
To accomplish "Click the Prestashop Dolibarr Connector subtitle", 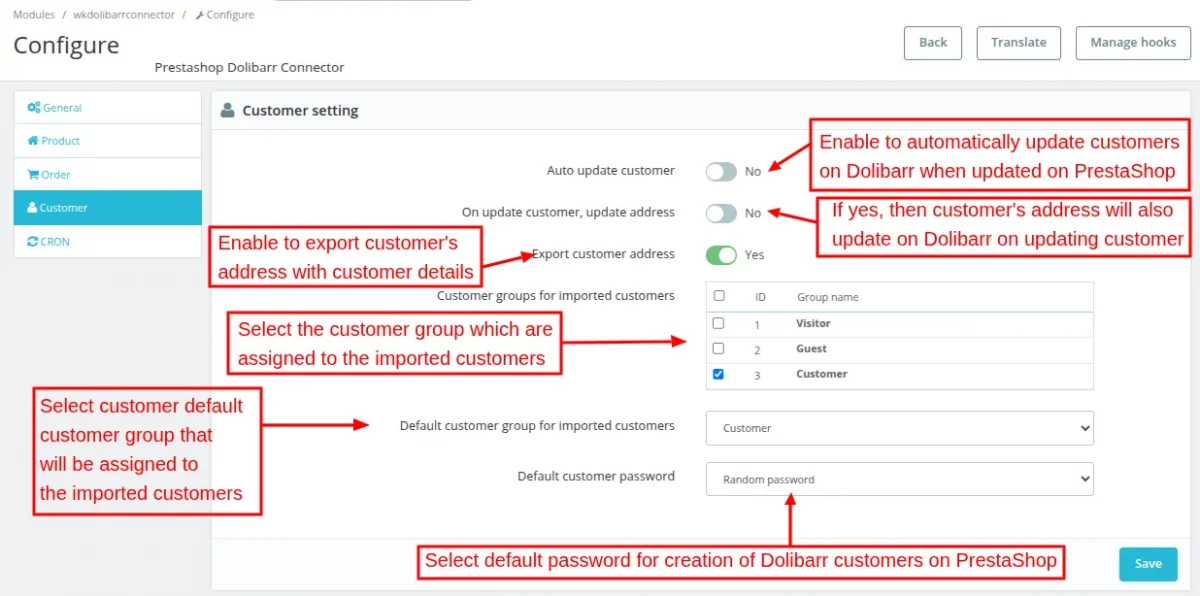I will [249, 68].
